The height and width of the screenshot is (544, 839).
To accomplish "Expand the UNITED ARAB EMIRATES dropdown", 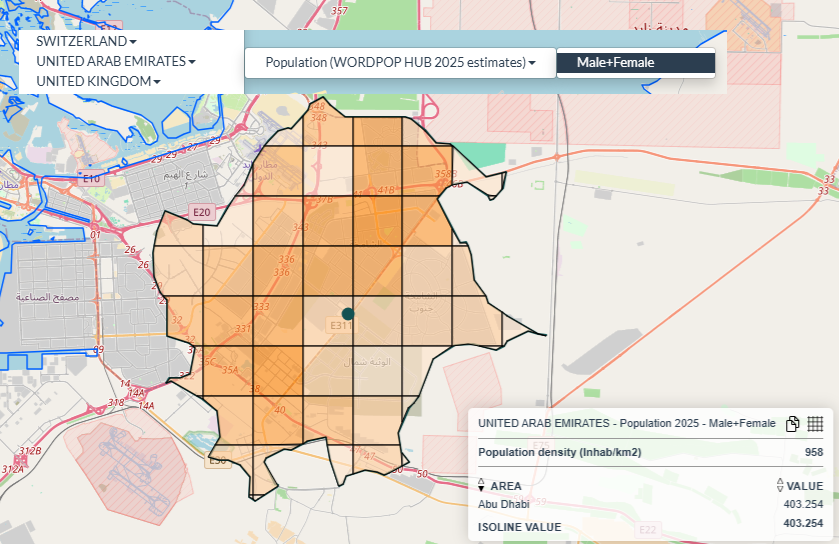I will click(116, 61).
